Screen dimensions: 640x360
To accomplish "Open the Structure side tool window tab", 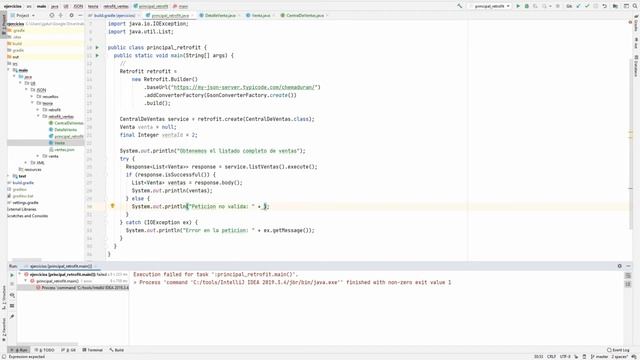I will pyautogui.click(x=4, y=297).
